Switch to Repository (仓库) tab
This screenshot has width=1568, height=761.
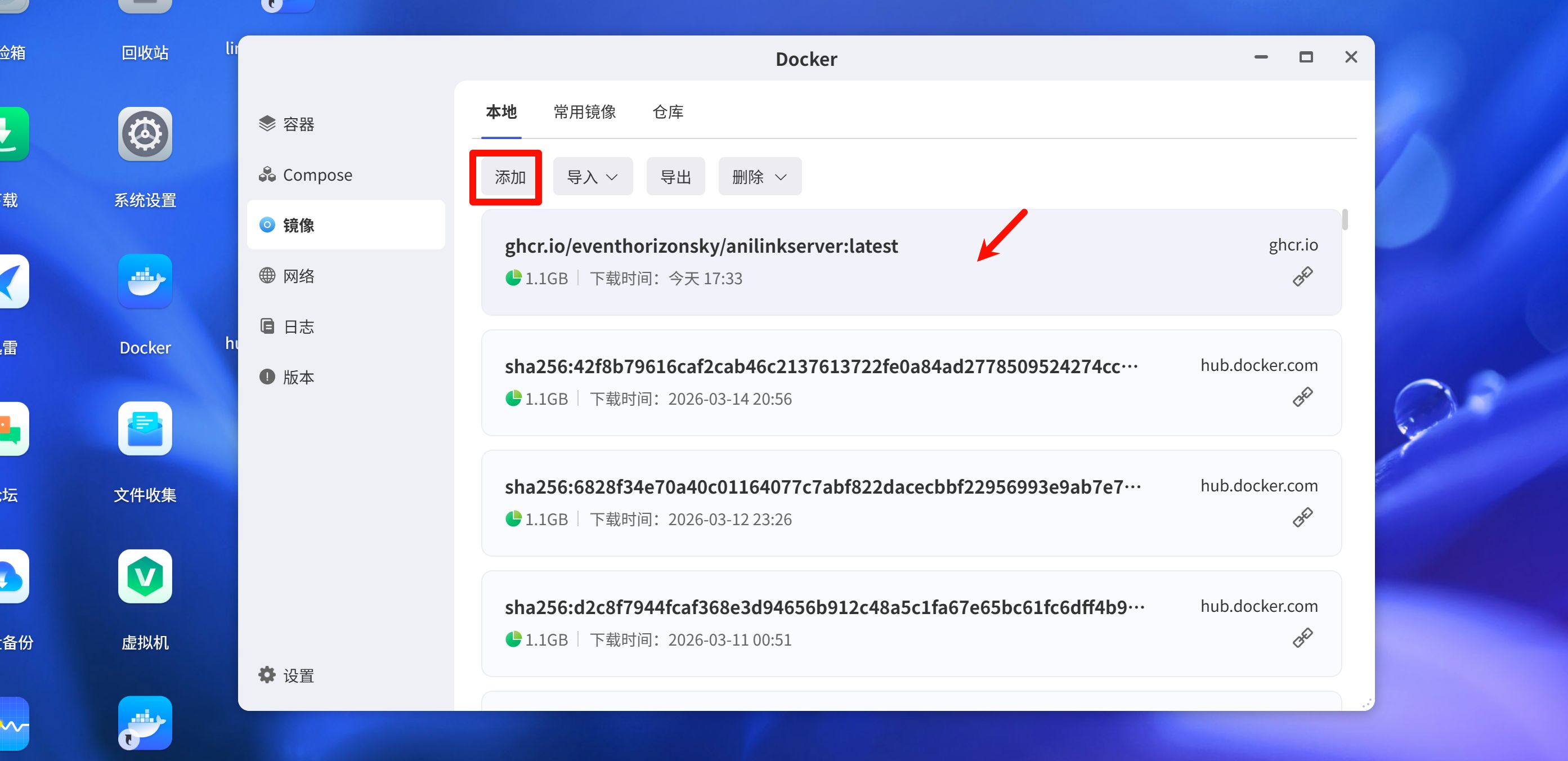pyautogui.click(x=667, y=112)
